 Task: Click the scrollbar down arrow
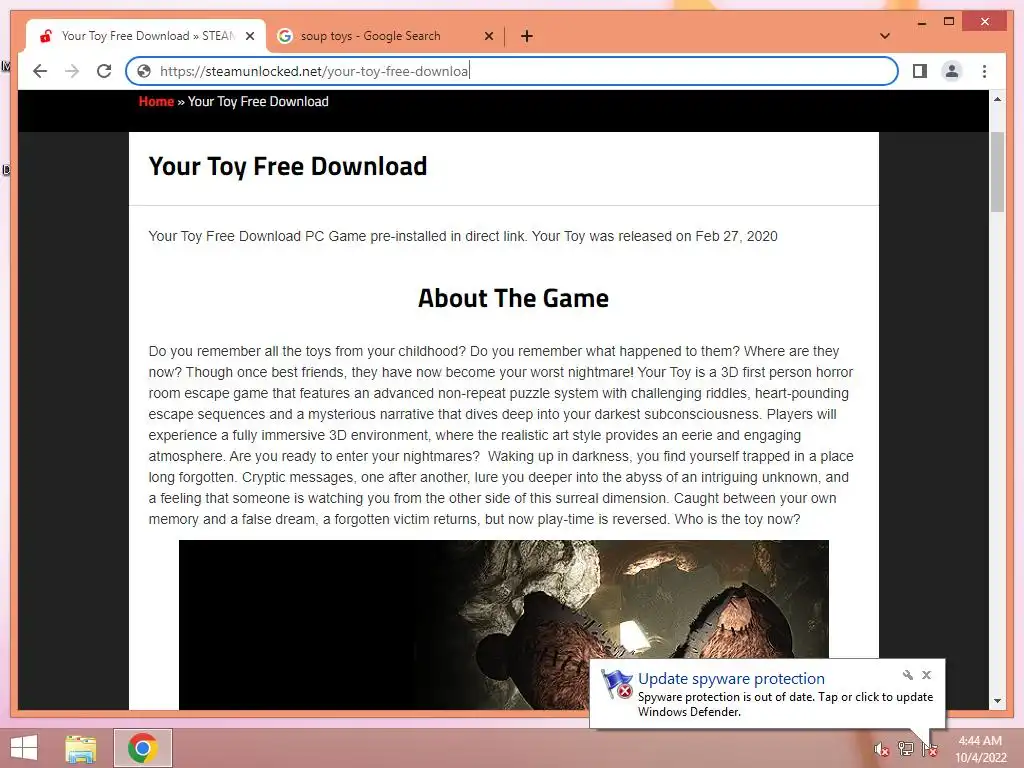point(997,701)
